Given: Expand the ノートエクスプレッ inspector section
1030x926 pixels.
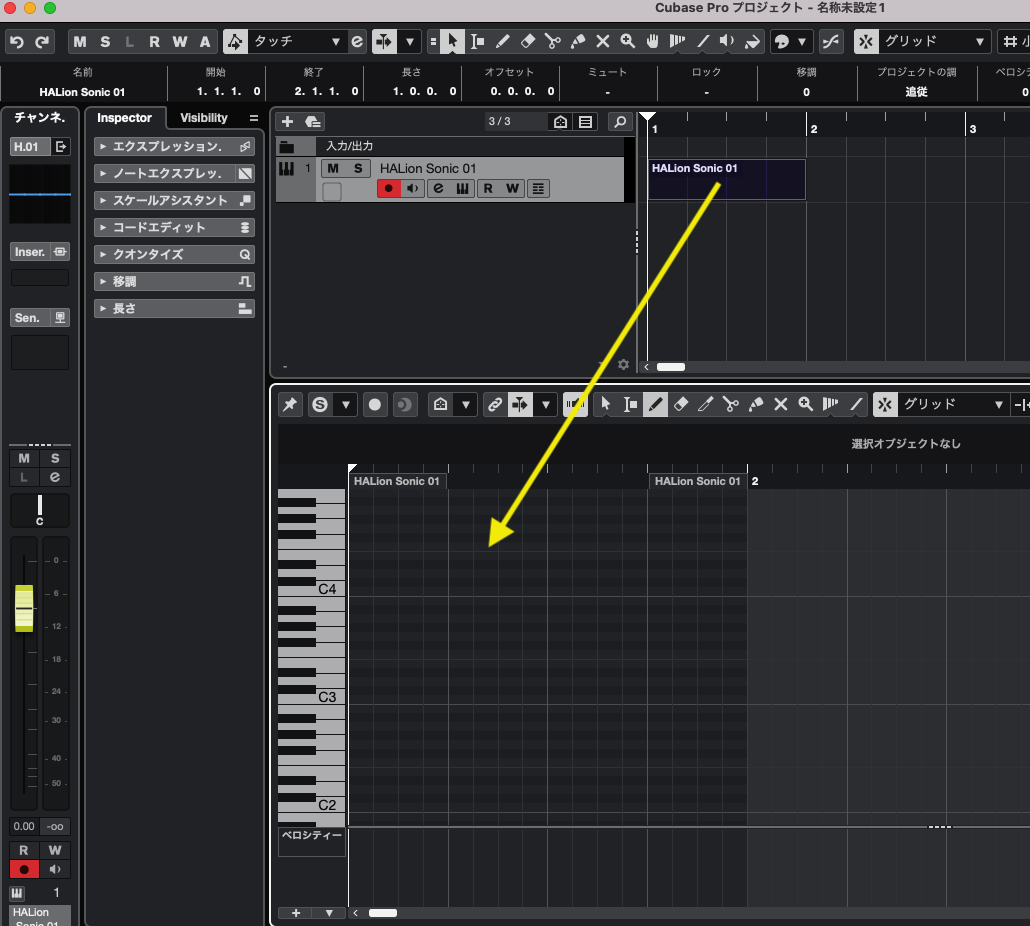Looking at the screenshot, I should (174, 173).
